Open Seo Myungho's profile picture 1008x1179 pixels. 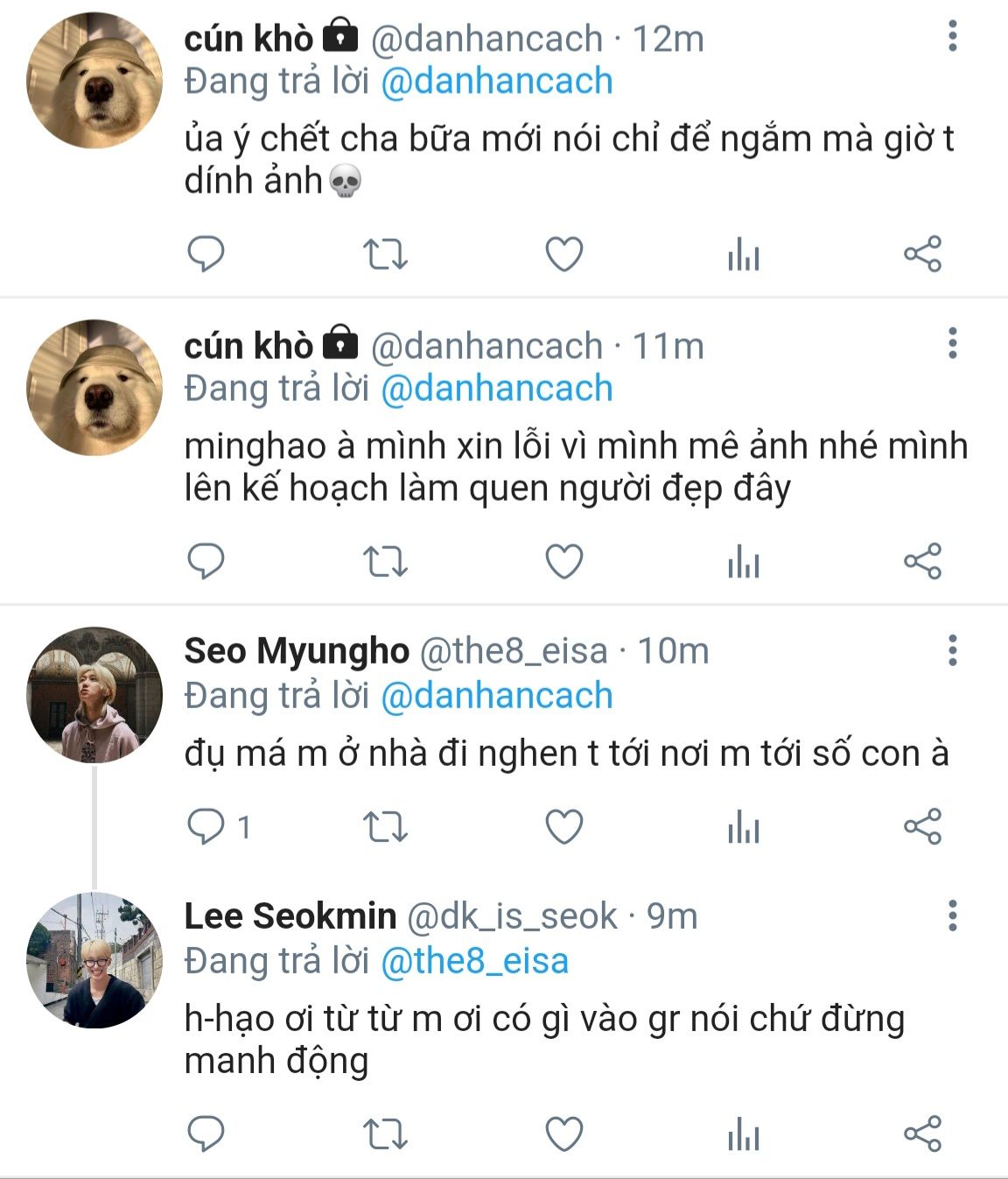pos(94,695)
